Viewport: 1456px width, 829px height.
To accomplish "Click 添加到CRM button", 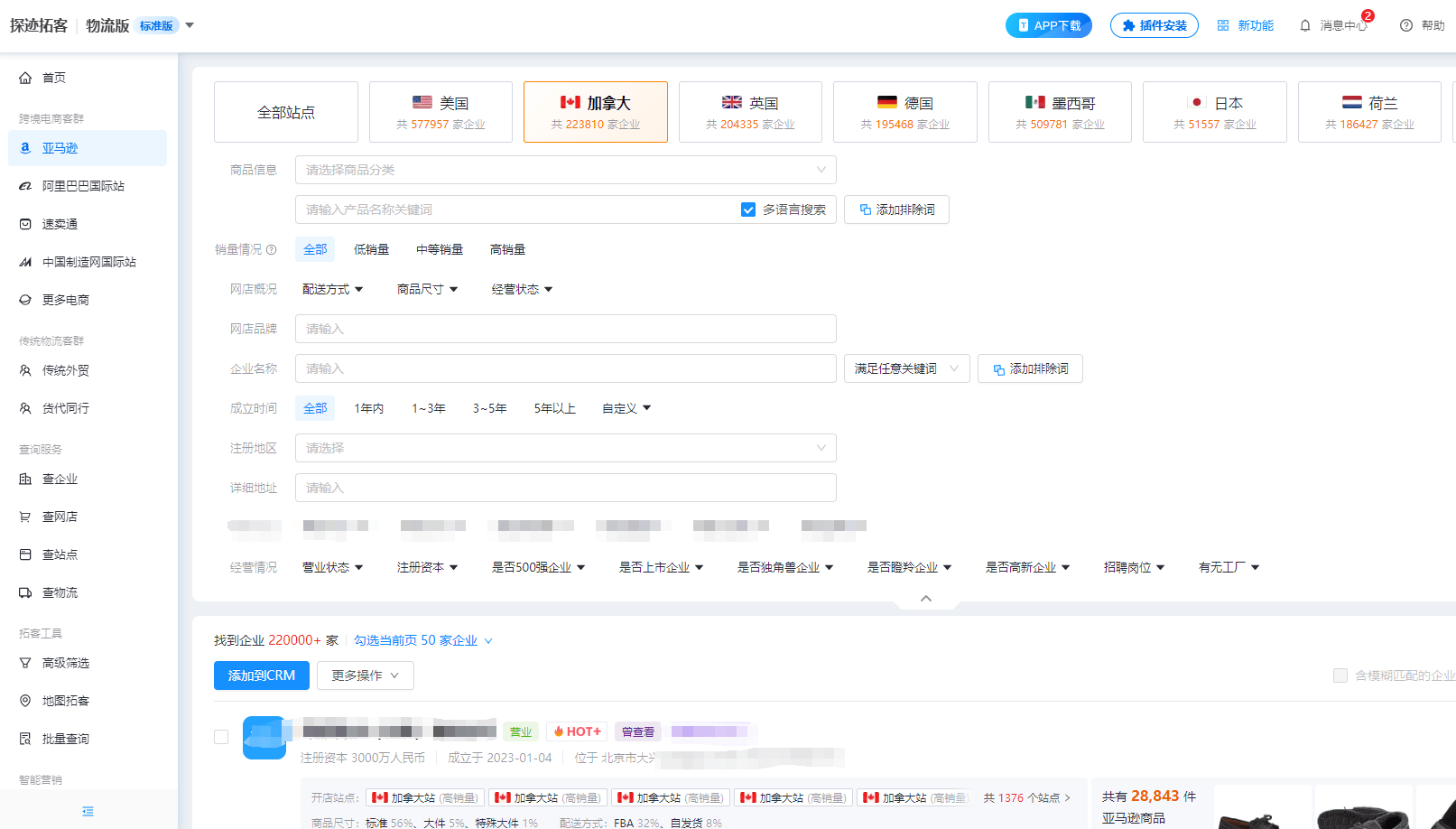I will click(x=262, y=675).
